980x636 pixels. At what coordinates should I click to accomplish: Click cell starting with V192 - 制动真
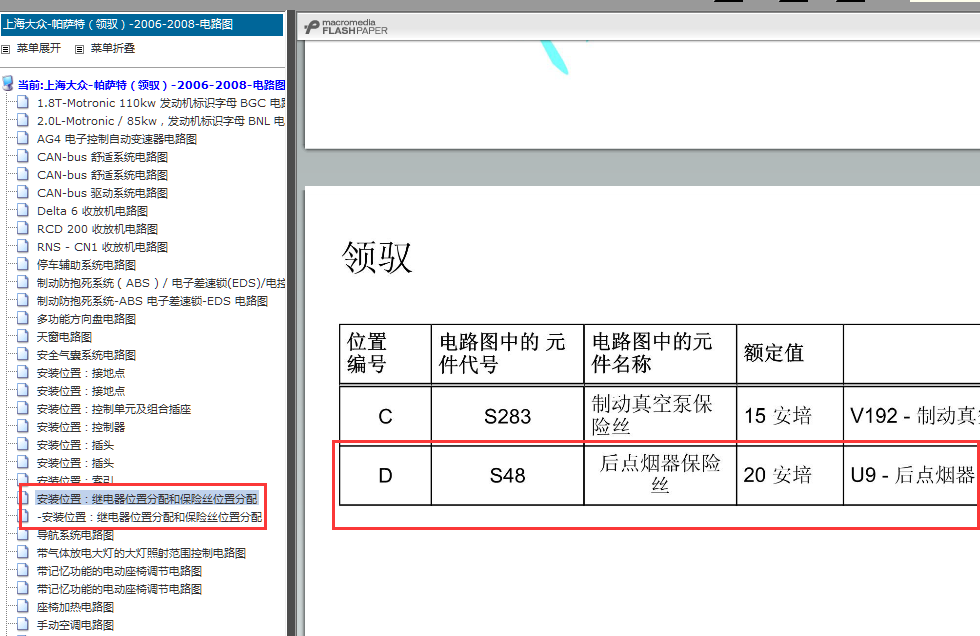click(912, 416)
